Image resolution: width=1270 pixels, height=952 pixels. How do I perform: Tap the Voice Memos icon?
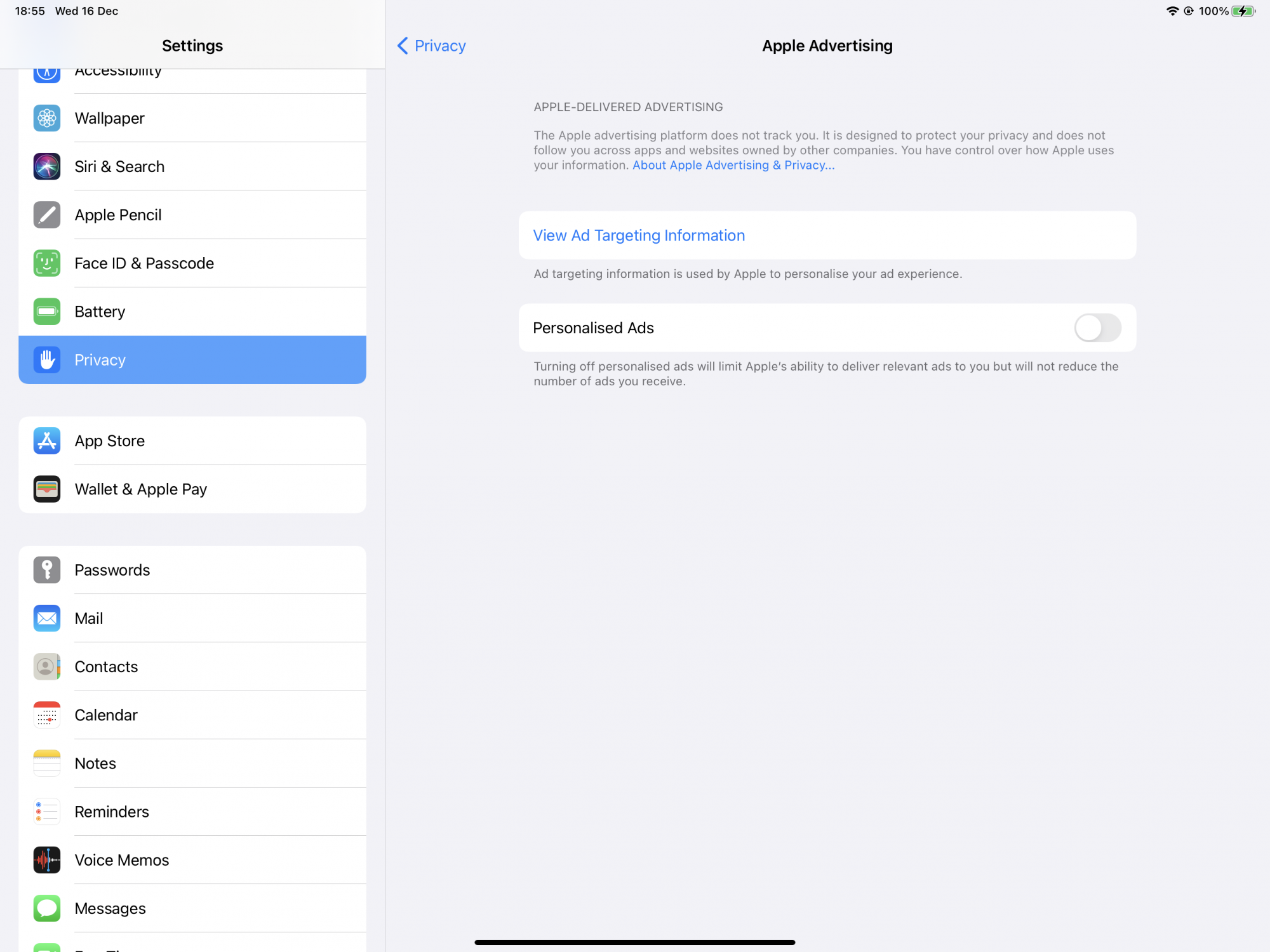[47, 860]
